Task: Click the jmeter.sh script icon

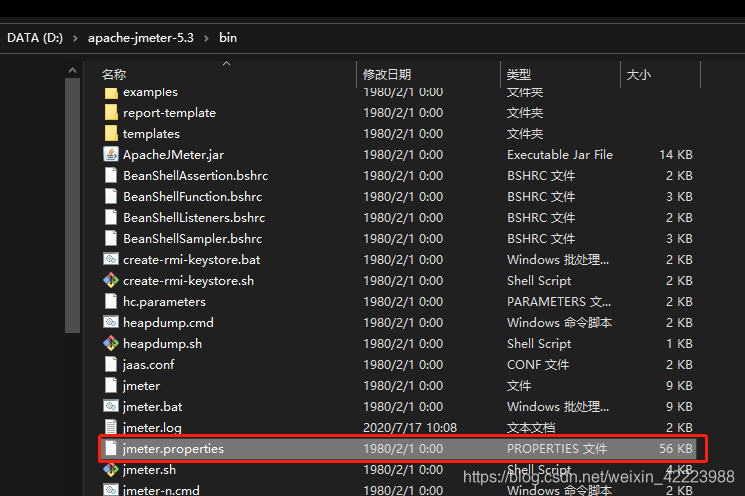Action: point(111,469)
